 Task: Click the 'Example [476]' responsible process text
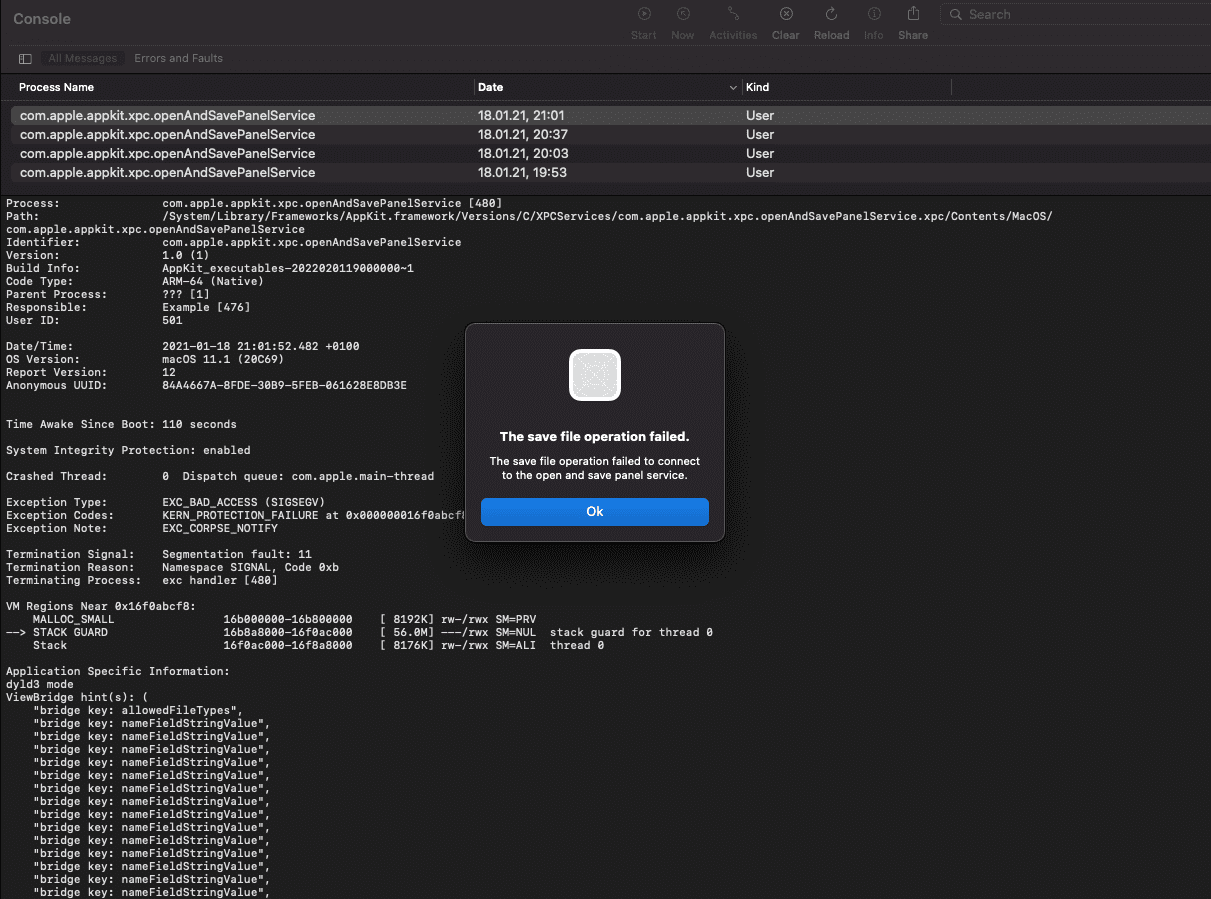(206, 307)
